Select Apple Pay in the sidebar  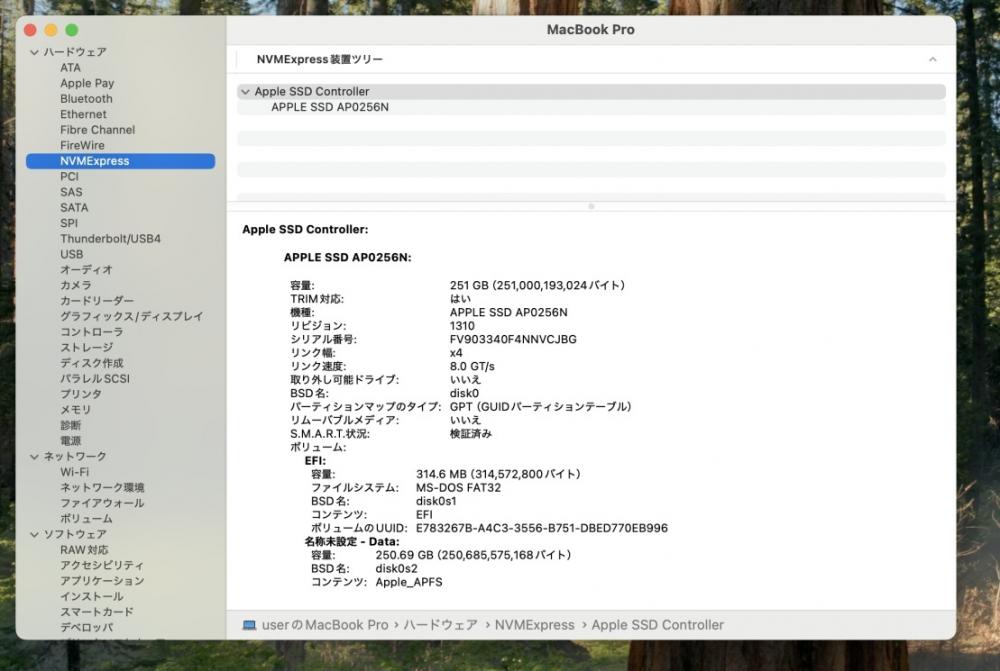coord(87,83)
